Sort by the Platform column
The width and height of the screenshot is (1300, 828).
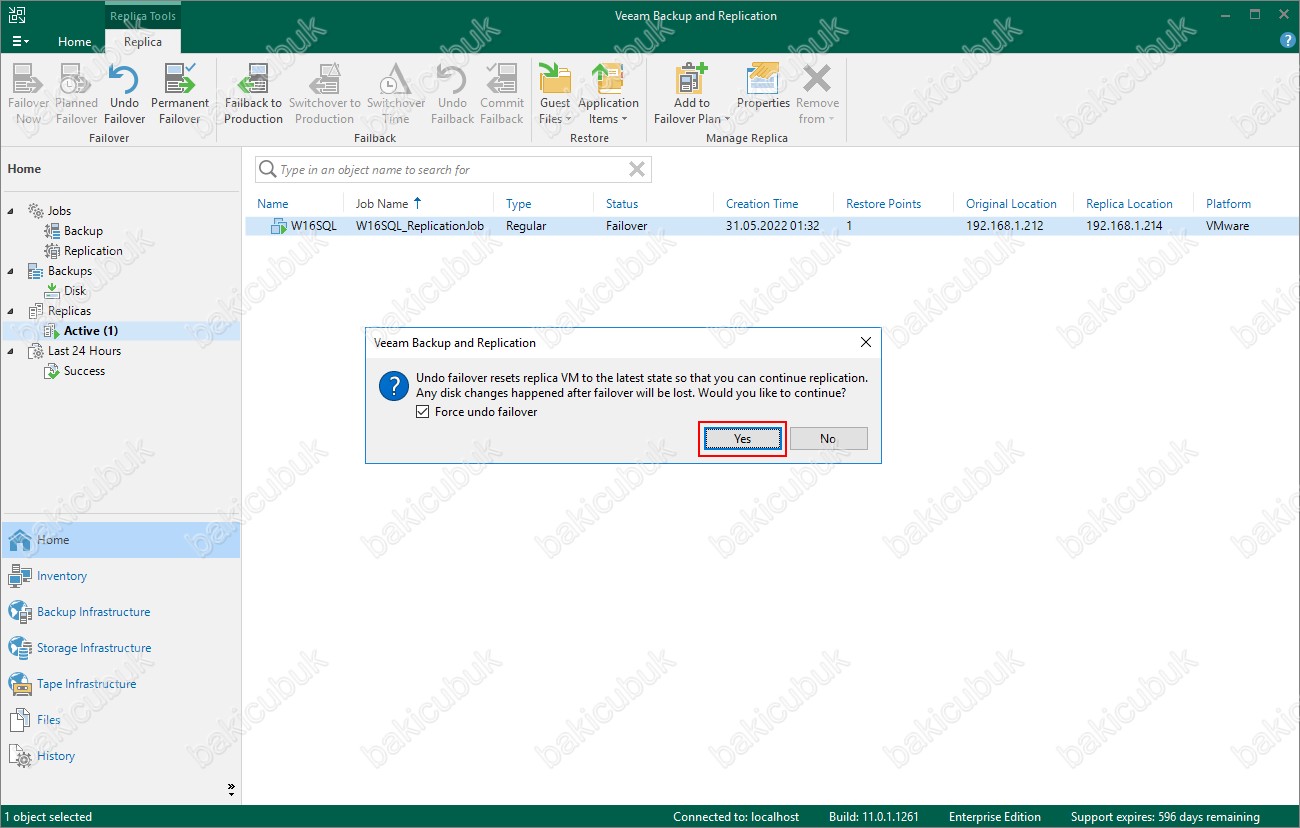click(1228, 204)
